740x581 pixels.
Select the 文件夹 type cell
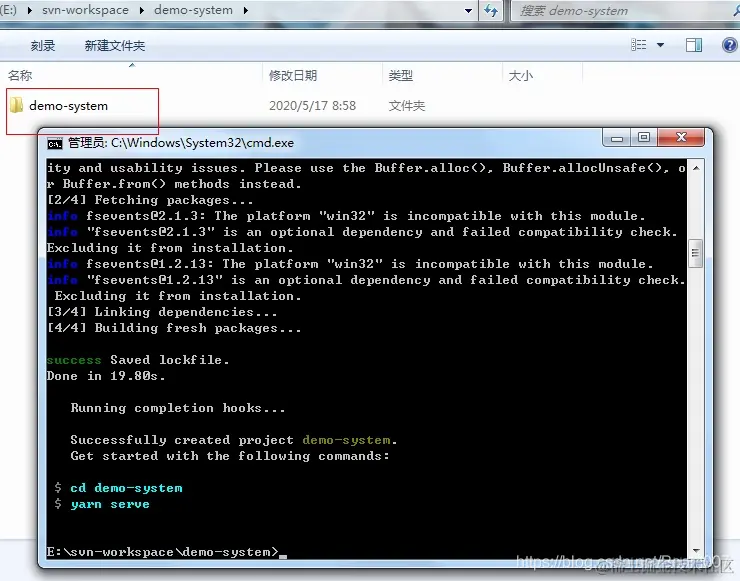(407, 106)
